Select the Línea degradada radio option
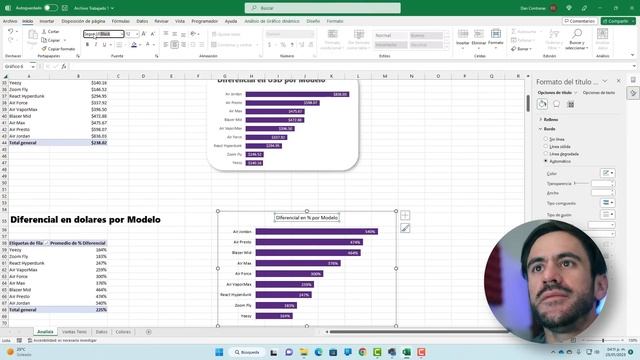The width and height of the screenshot is (640, 360). [x=546, y=154]
